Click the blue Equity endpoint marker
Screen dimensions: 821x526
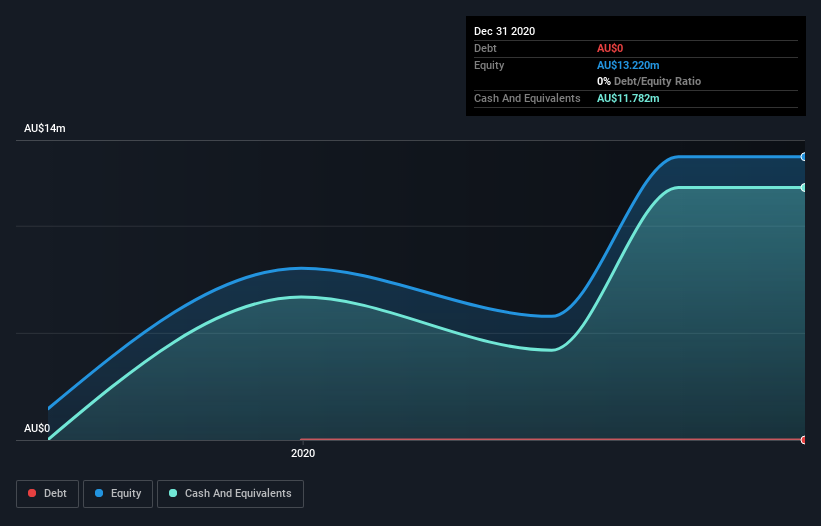pos(804,156)
